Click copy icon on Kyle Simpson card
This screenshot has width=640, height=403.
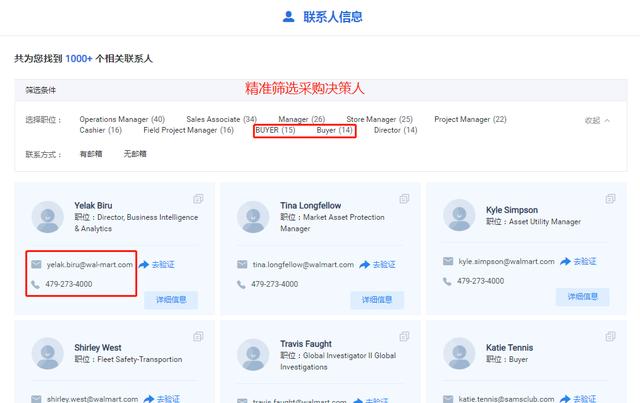(611, 199)
